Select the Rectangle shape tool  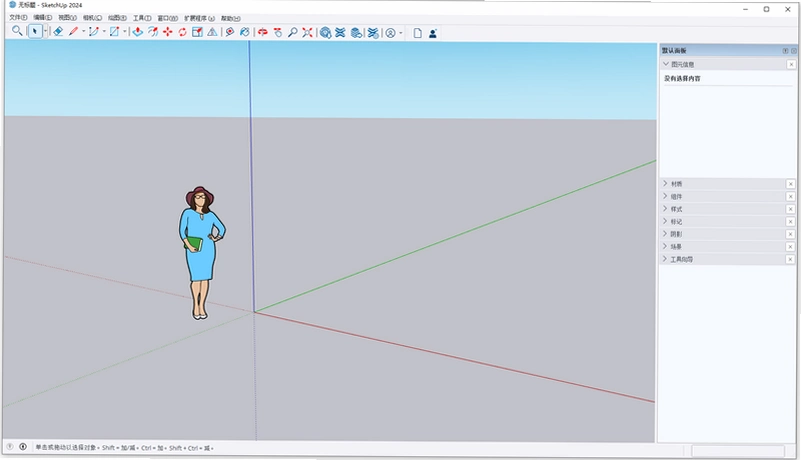114,32
